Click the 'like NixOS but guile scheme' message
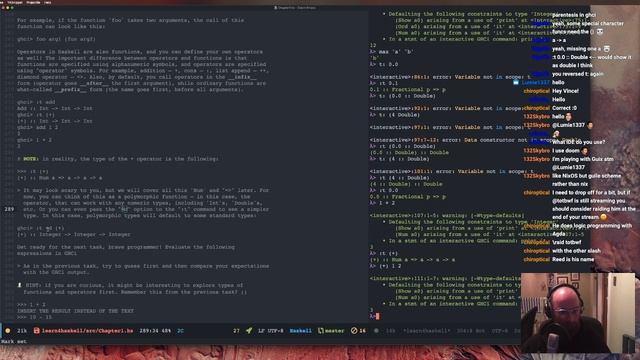The image size is (640, 360). pyautogui.click(x=586, y=176)
